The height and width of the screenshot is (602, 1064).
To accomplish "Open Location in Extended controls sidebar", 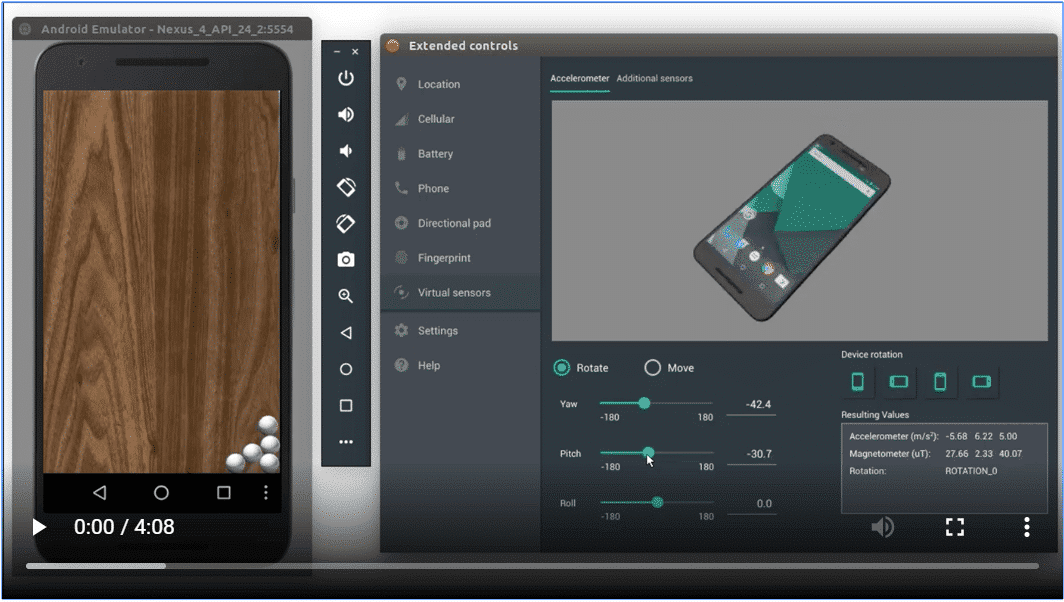I will (438, 84).
